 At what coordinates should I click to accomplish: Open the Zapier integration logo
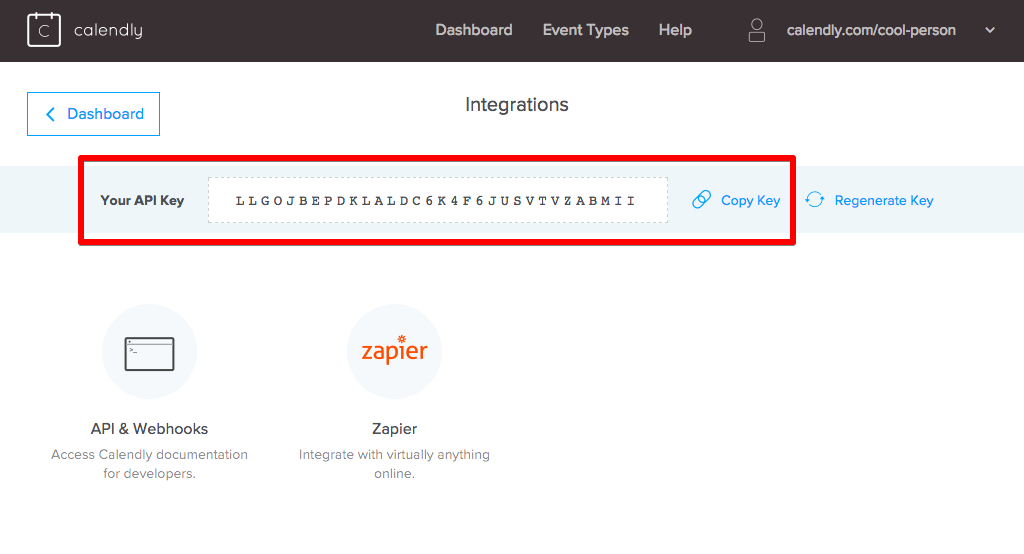[394, 351]
